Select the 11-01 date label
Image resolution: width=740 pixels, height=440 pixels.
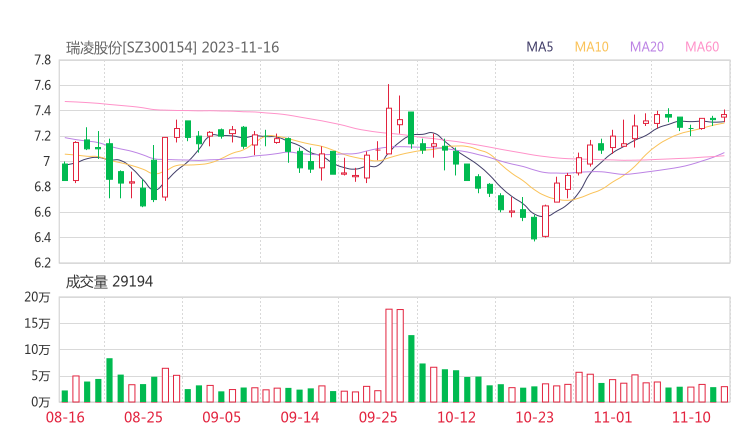point(613,417)
